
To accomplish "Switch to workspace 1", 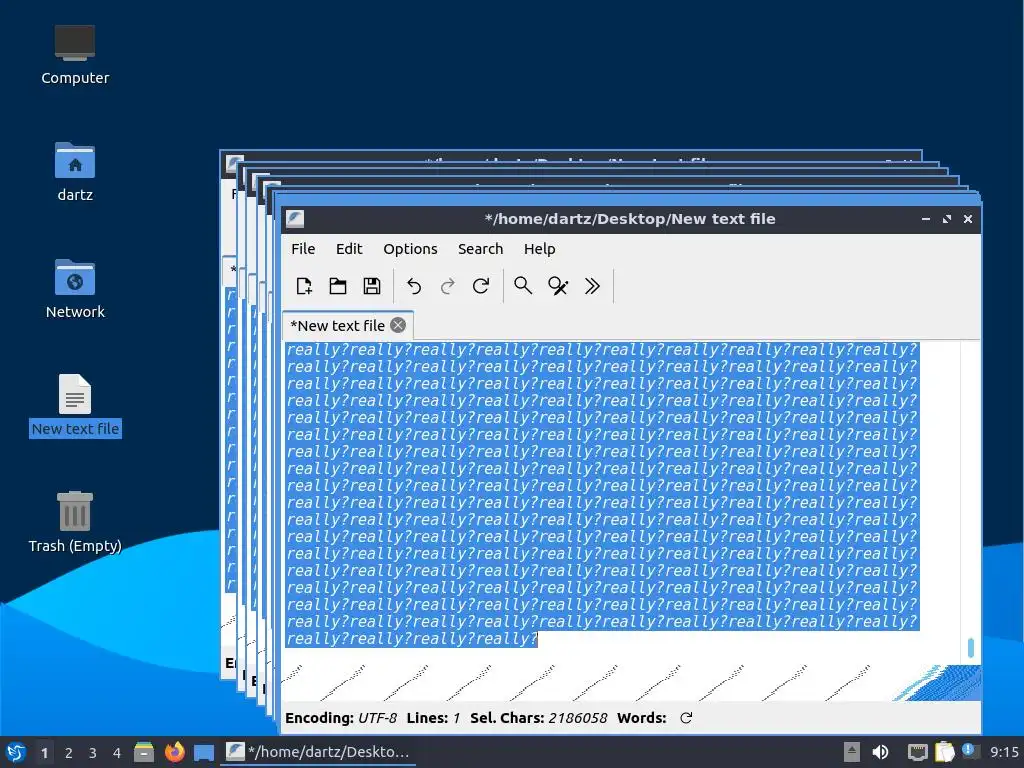I will tap(44, 753).
